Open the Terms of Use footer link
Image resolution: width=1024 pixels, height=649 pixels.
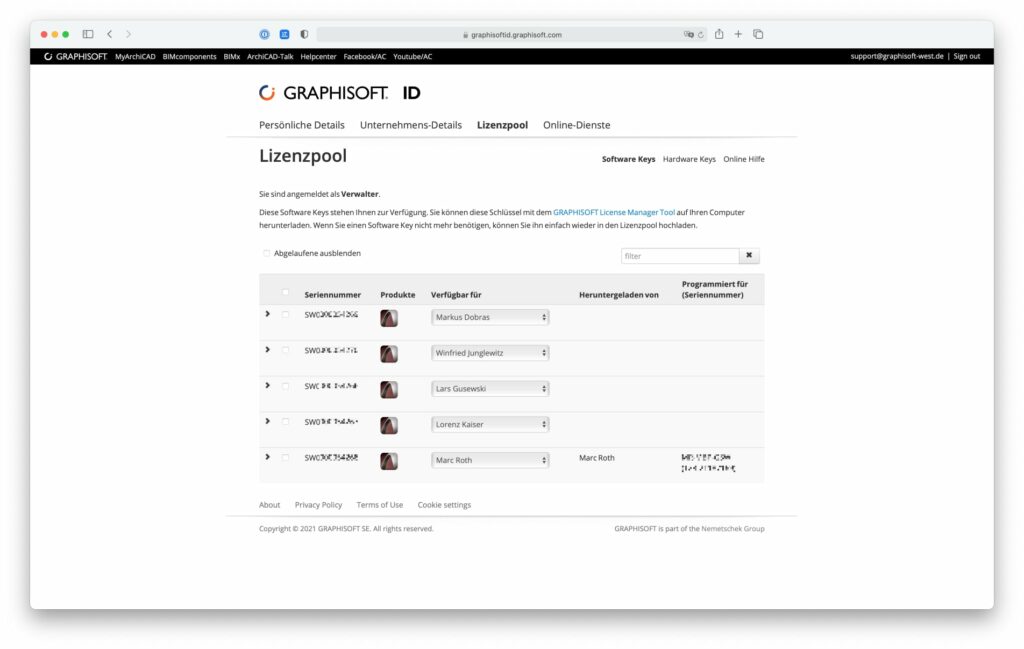(379, 505)
